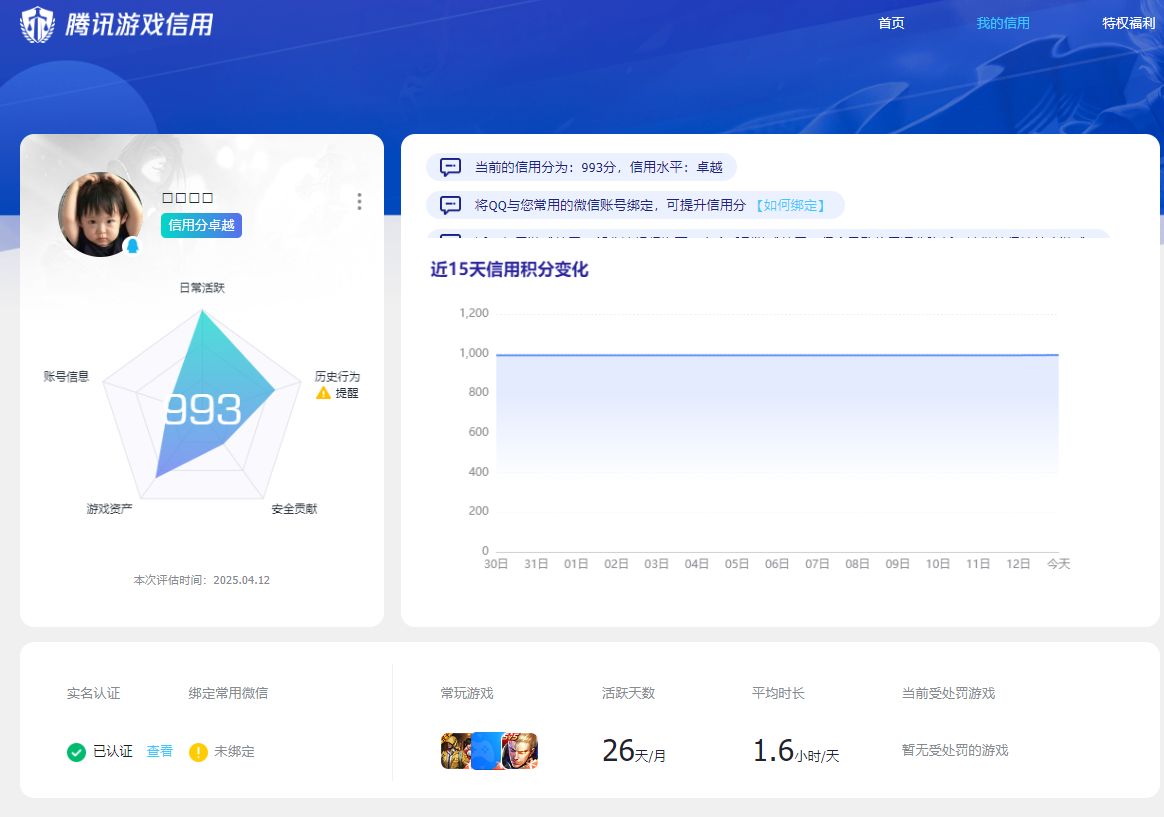Click the QQ penguin badge on avatar
This screenshot has height=817, width=1164.
pyautogui.click(x=132, y=246)
